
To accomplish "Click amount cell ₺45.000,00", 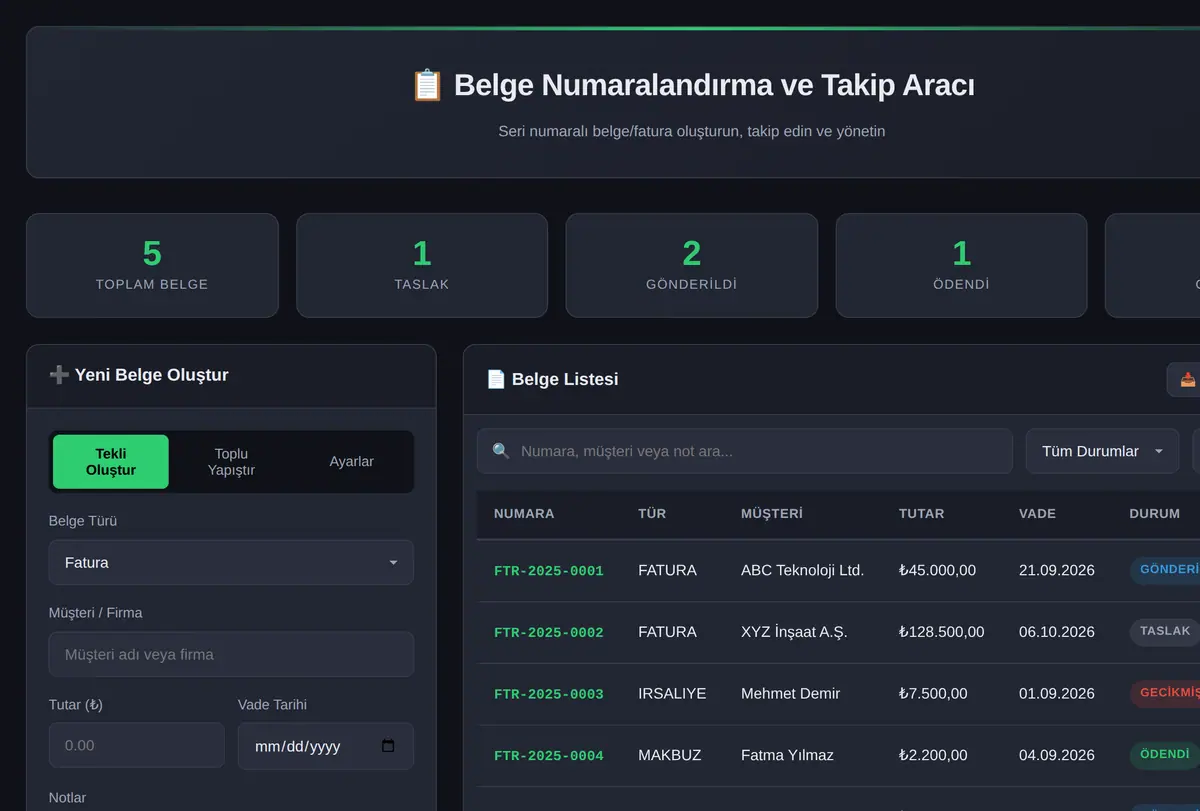I will pyautogui.click(x=937, y=570).
